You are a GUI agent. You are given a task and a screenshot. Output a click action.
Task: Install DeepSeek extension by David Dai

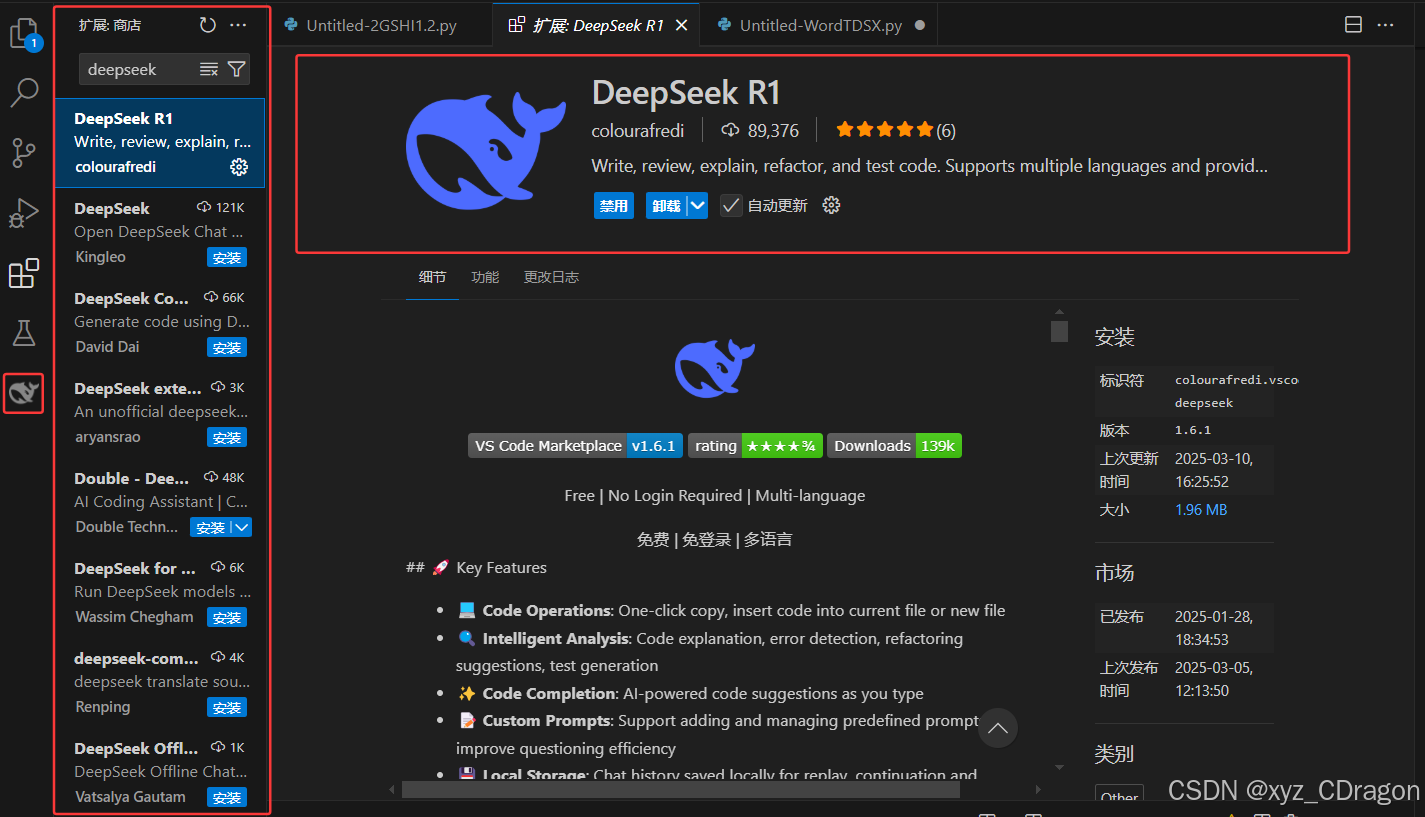[x=227, y=347]
